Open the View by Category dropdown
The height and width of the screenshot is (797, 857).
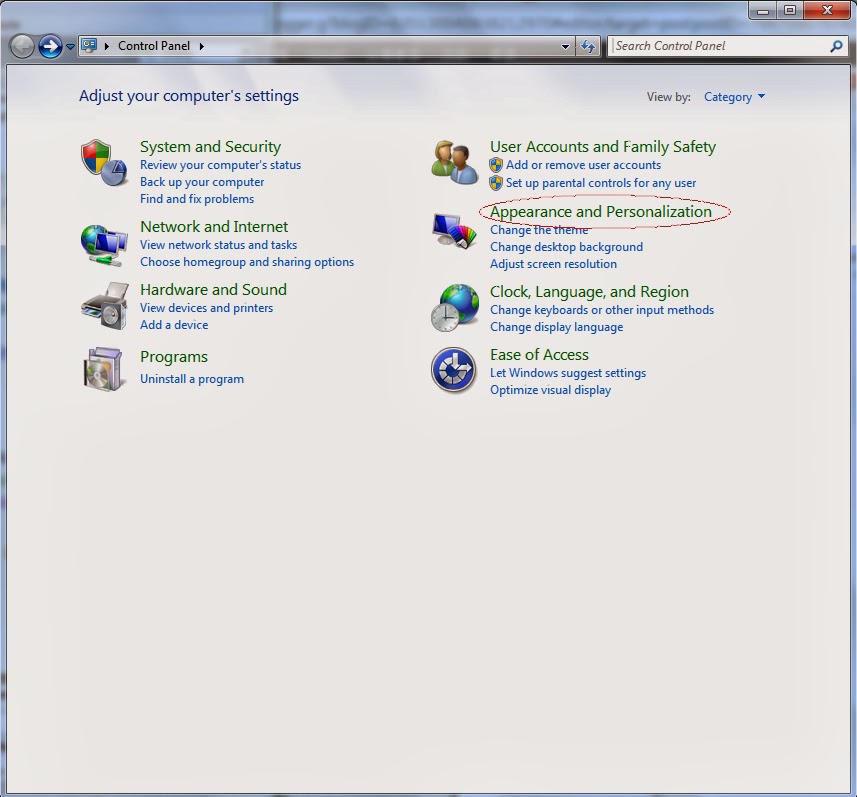click(x=734, y=97)
